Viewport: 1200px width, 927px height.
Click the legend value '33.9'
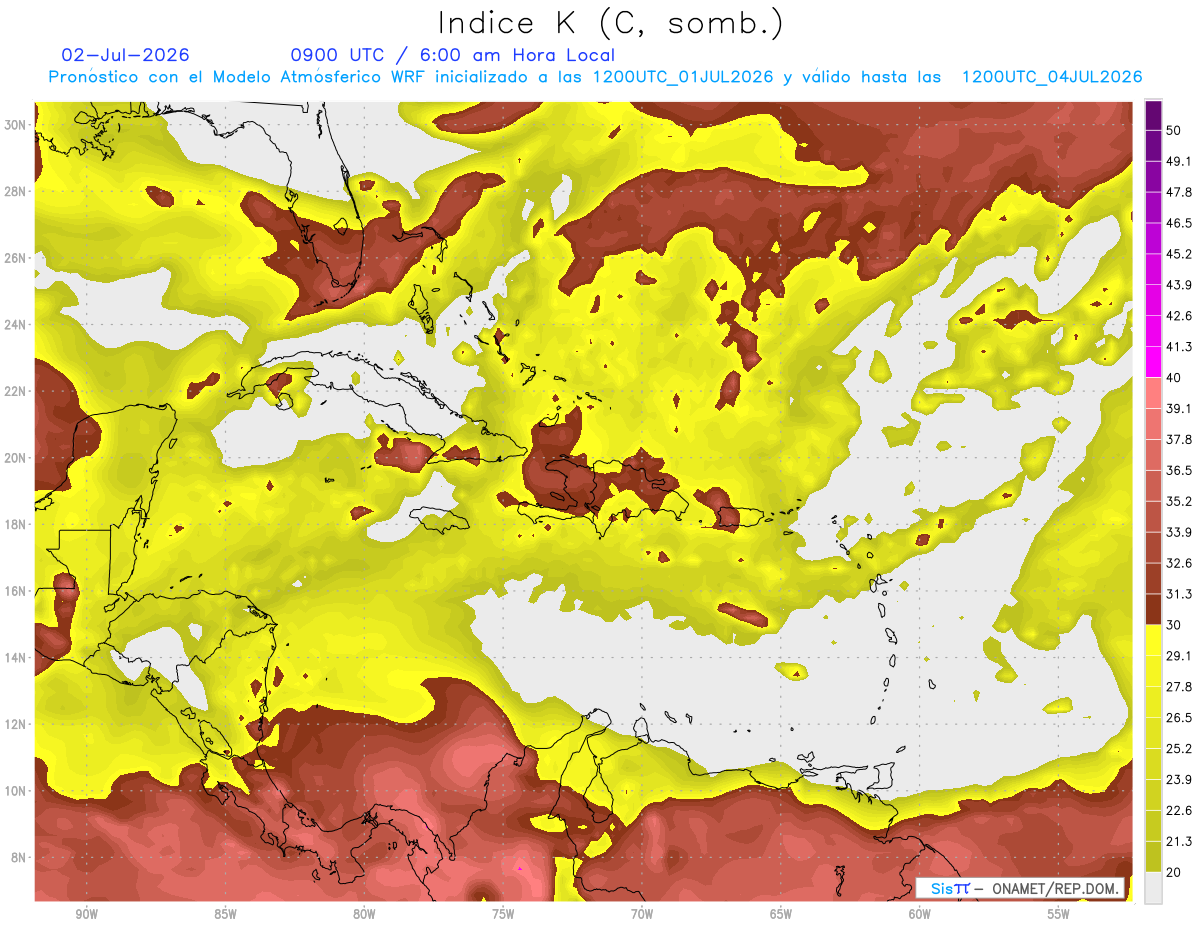(1179, 532)
